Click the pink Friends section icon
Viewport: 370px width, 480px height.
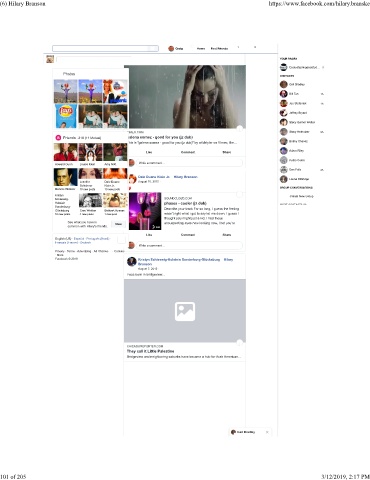click(x=58, y=137)
